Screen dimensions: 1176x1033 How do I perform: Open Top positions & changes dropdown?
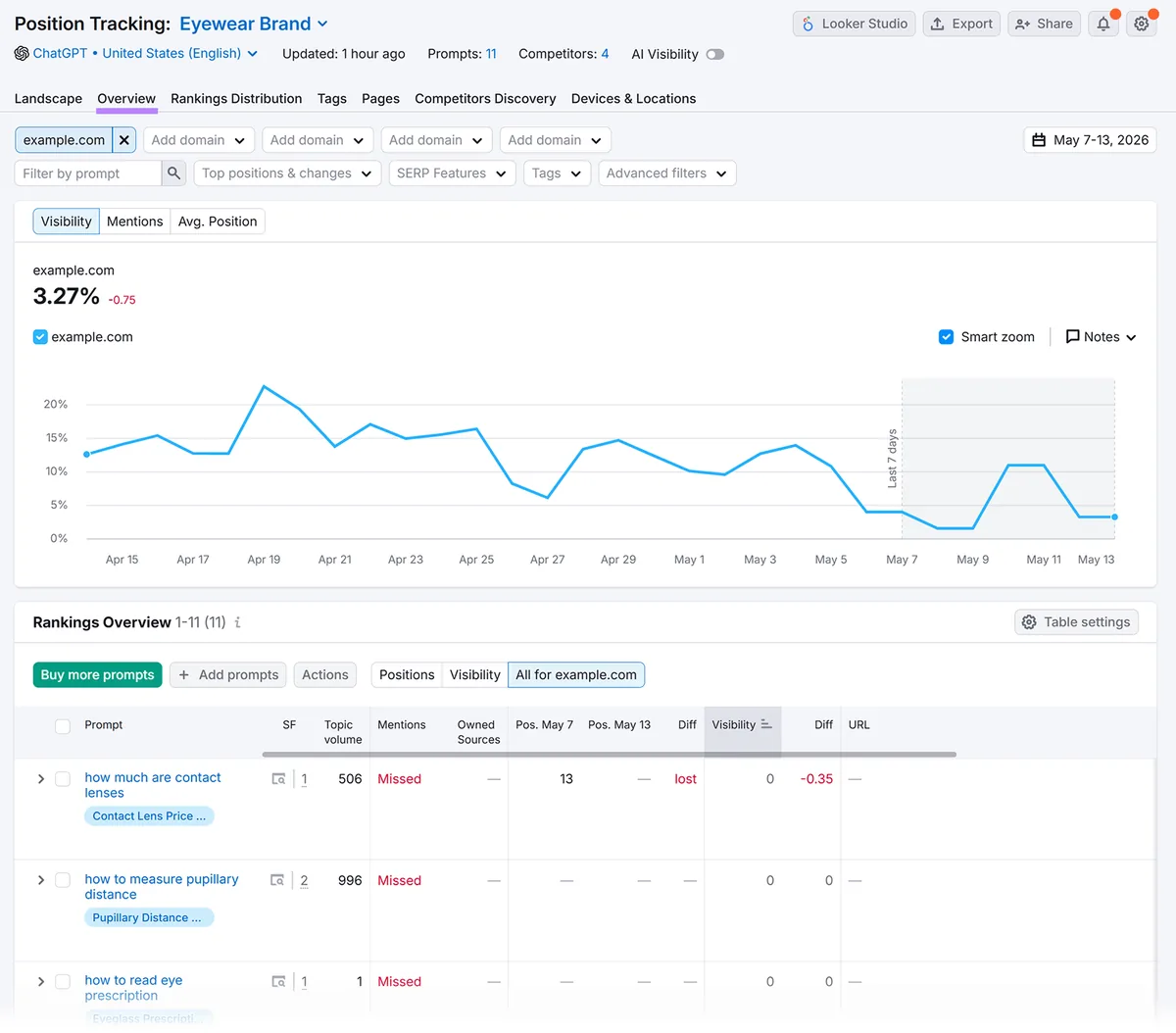(287, 173)
